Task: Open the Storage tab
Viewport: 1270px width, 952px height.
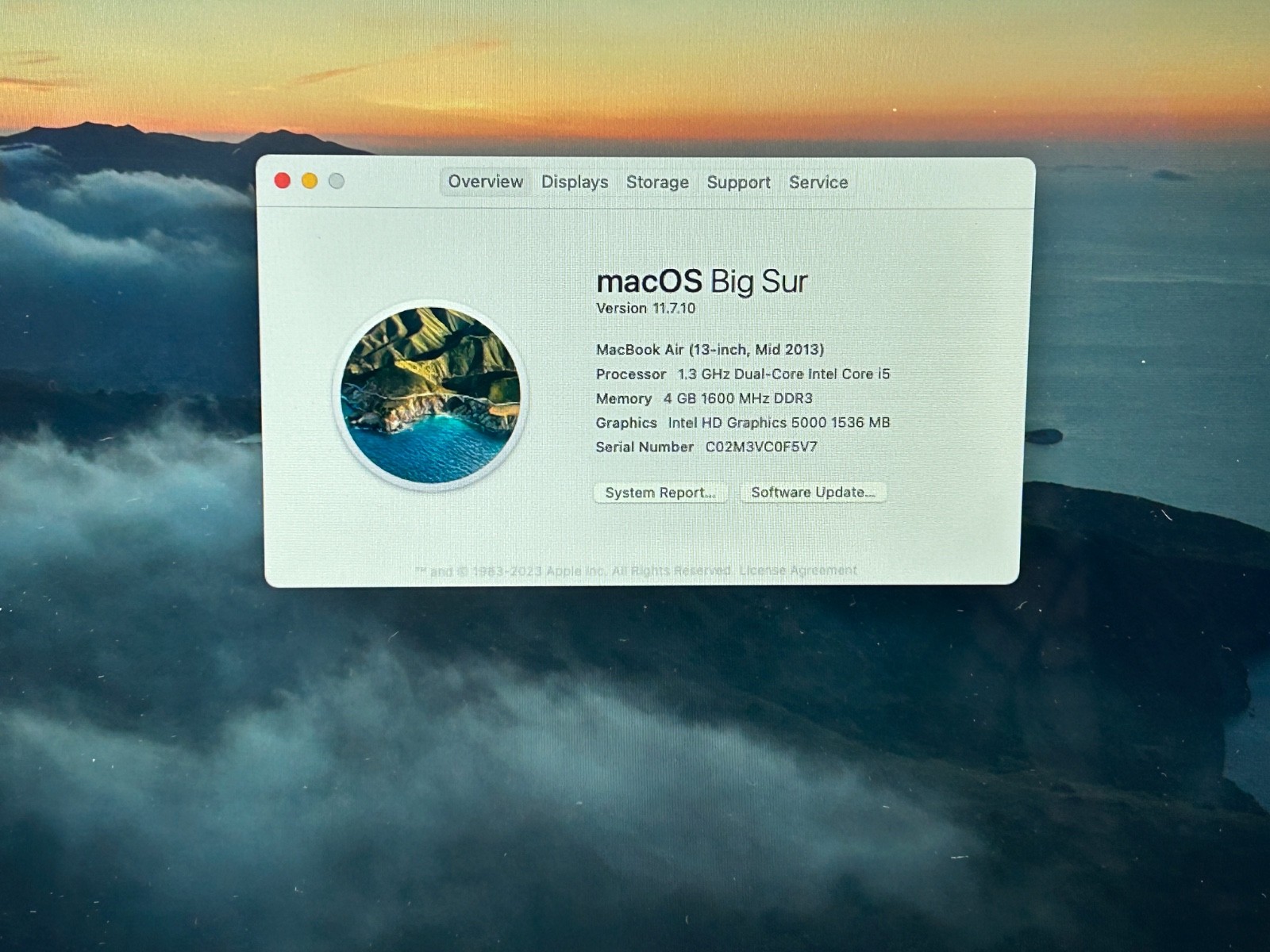Action: [x=657, y=182]
